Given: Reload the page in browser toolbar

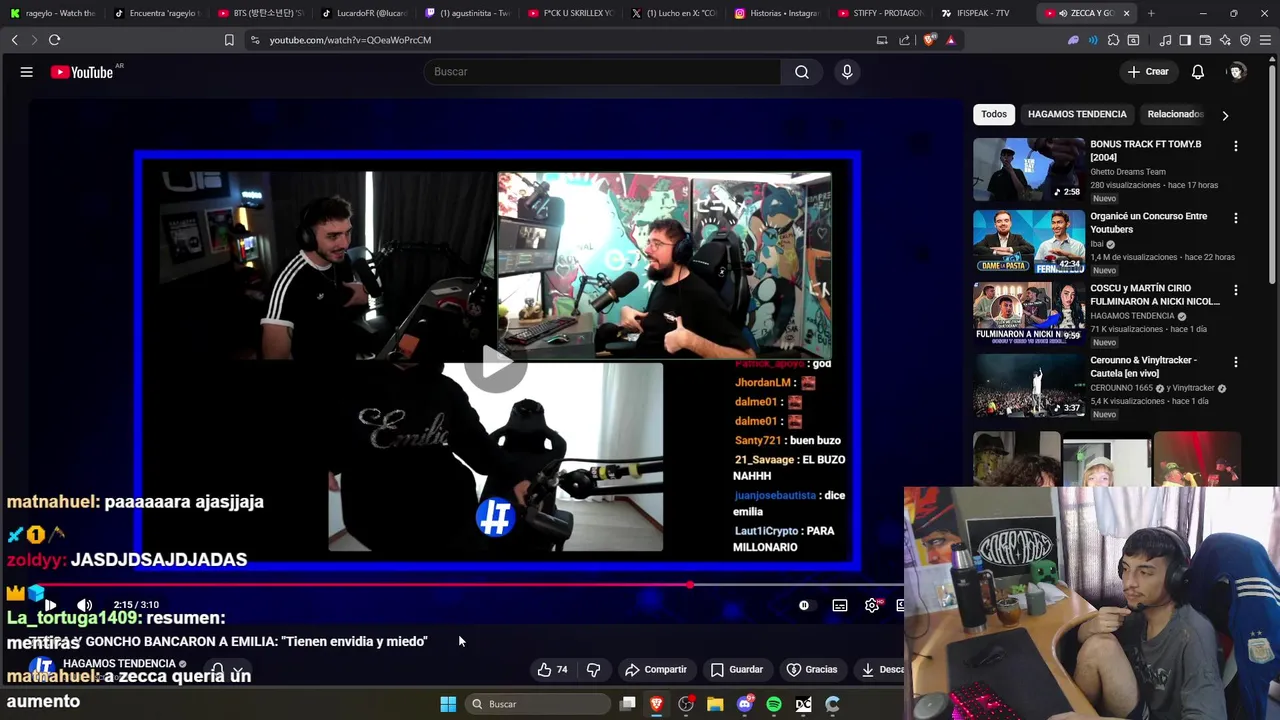Looking at the screenshot, I should 54,40.
